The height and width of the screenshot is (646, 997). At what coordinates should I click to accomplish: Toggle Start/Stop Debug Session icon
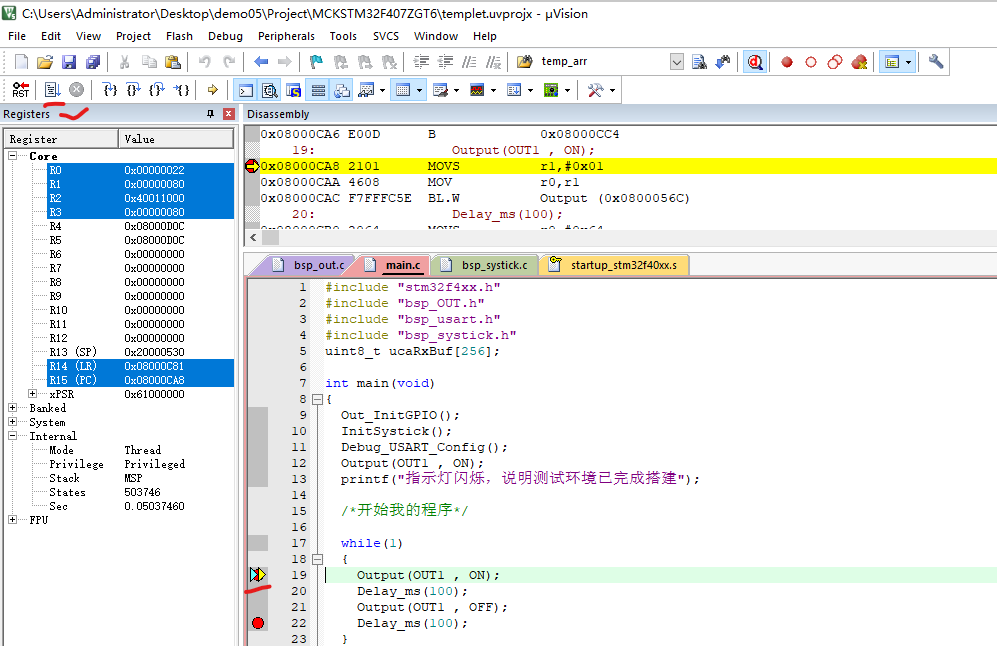point(755,62)
